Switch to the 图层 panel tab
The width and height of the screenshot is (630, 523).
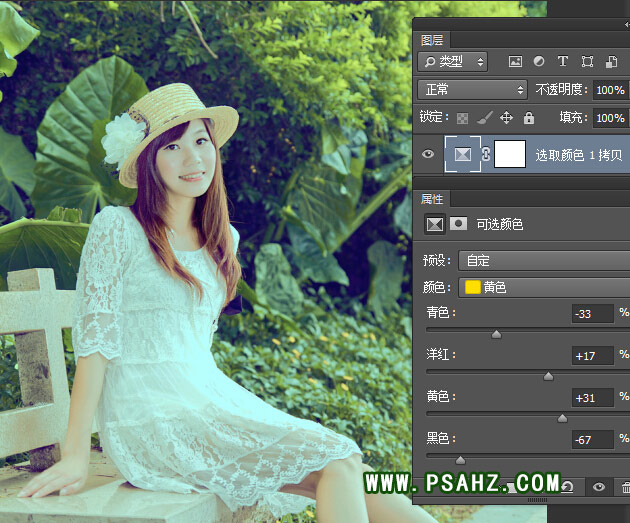point(432,40)
